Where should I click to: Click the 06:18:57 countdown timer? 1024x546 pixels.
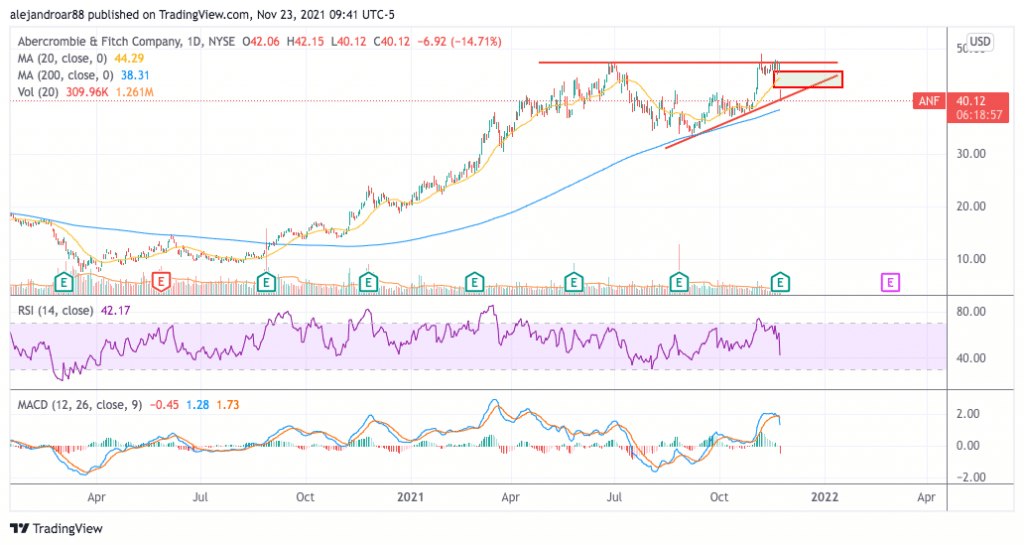979,115
